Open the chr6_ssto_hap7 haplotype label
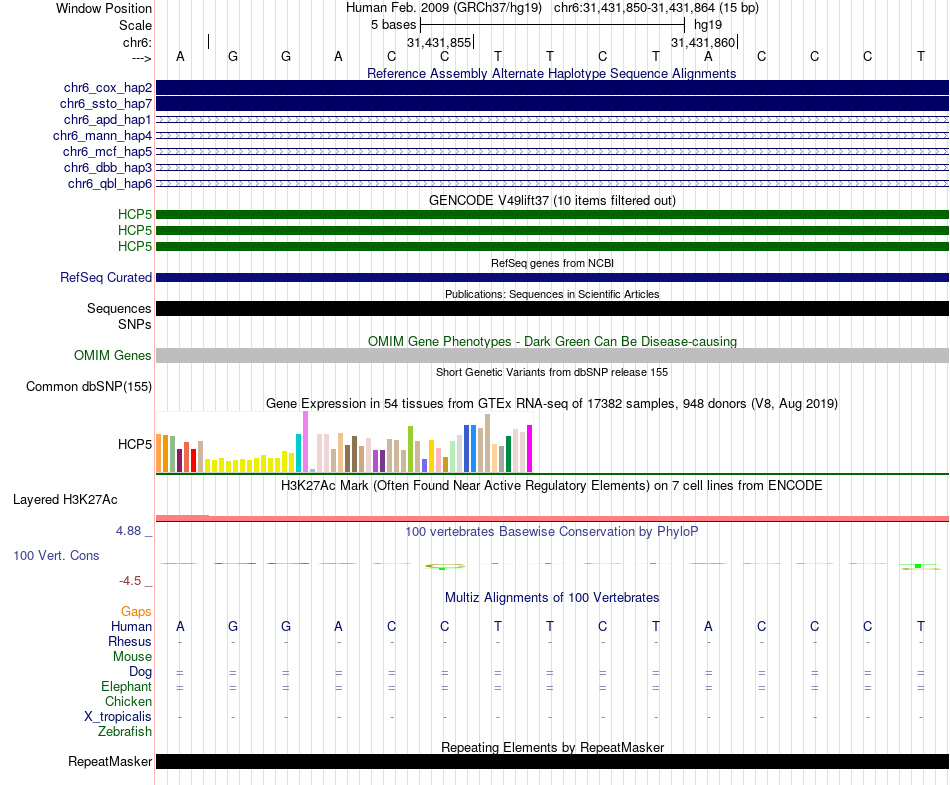The width and height of the screenshot is (950, 785). 106,104
